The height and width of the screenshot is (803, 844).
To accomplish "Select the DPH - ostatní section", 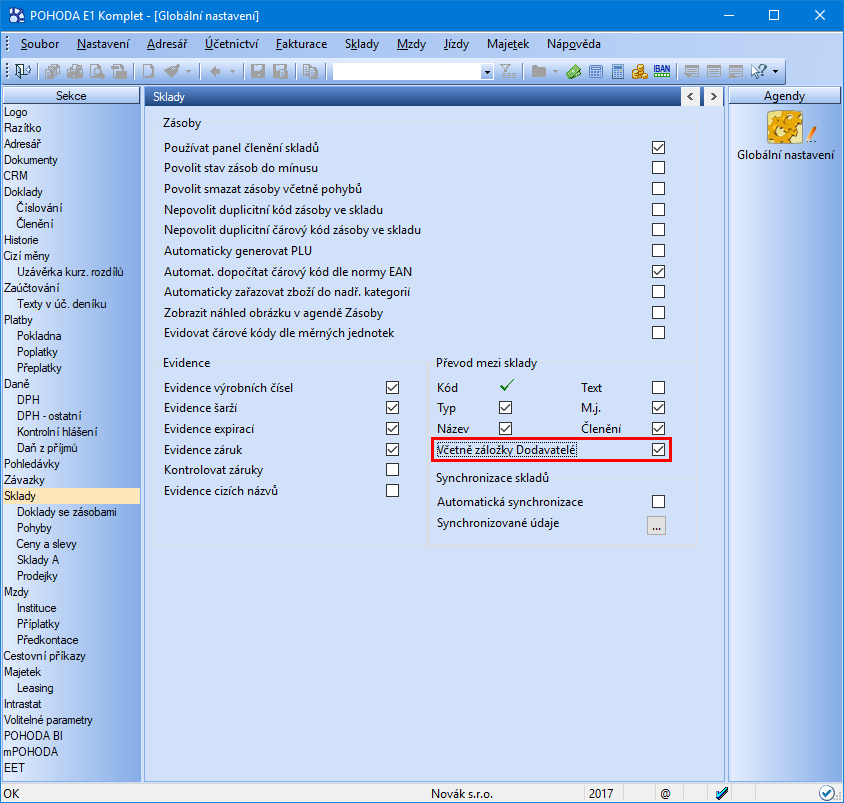I will pos(50,416).
